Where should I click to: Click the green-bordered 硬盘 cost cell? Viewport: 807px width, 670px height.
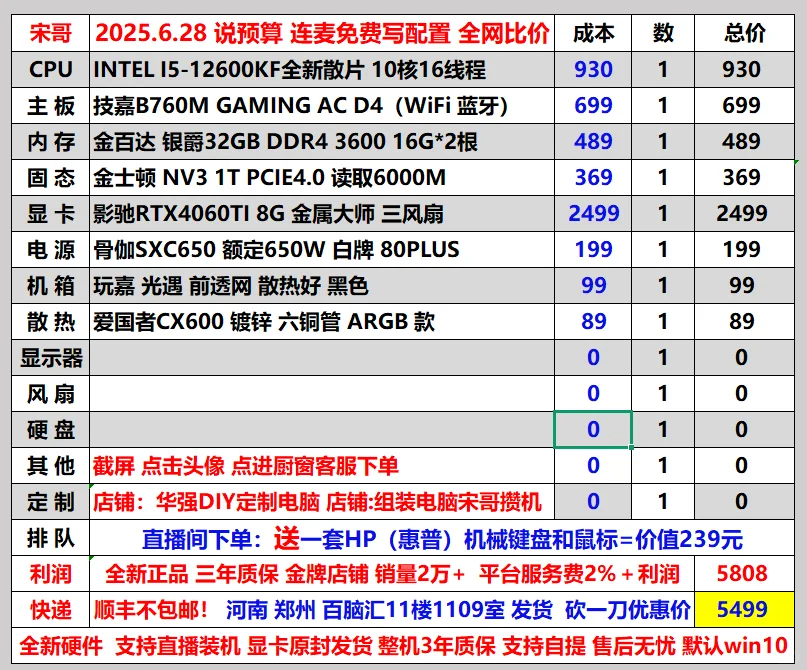(x=593, y=430)
